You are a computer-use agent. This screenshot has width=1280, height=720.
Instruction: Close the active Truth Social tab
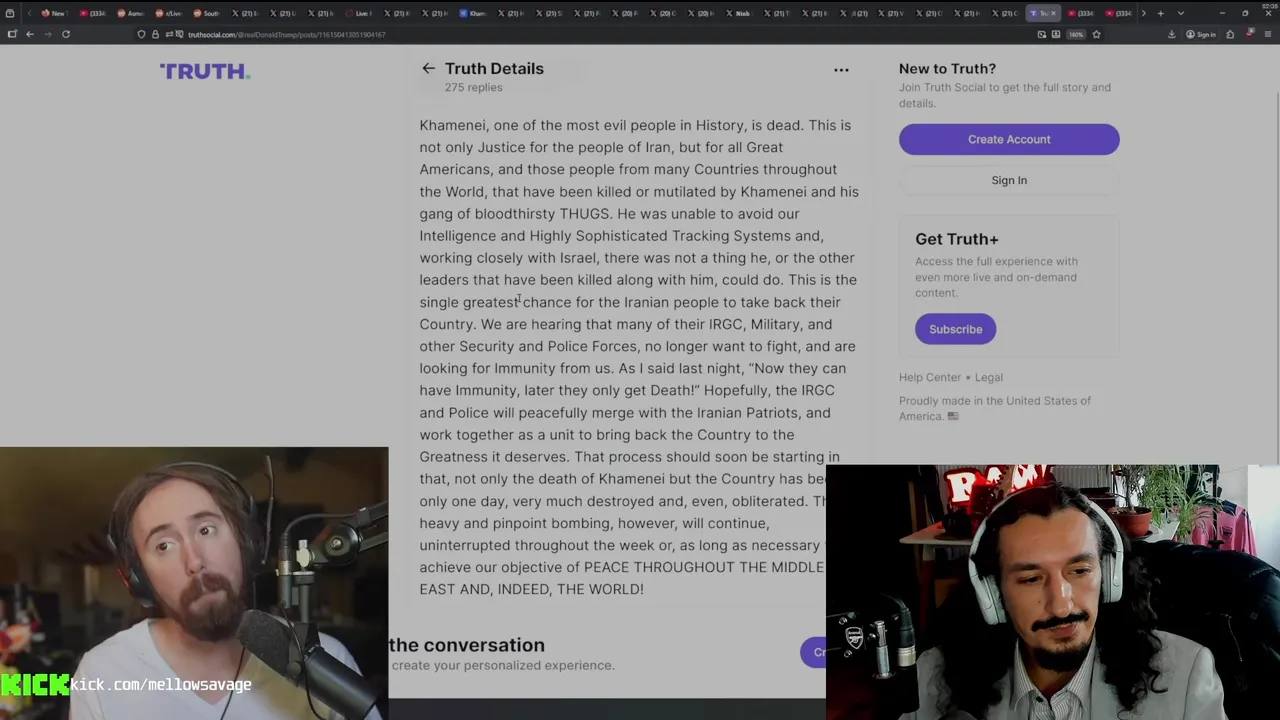click(x=1053, y=13)
